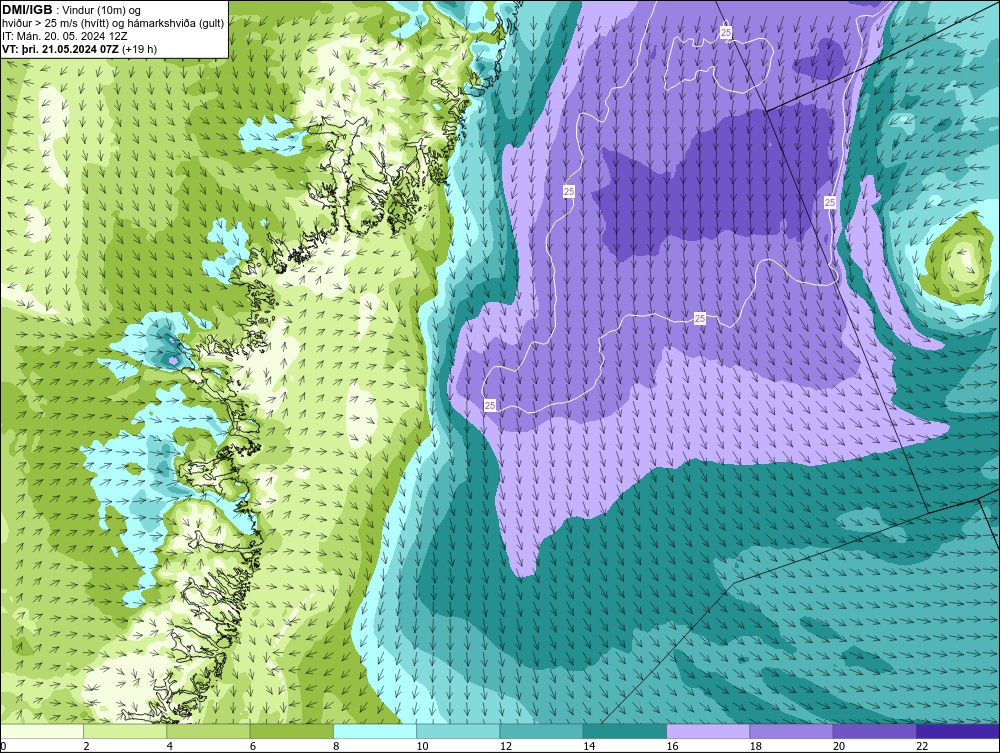The height and width of the screenshot is (753, 1000).
Task: Click the teal 12–14 m/s legend swatch
Action: (541, 731)
